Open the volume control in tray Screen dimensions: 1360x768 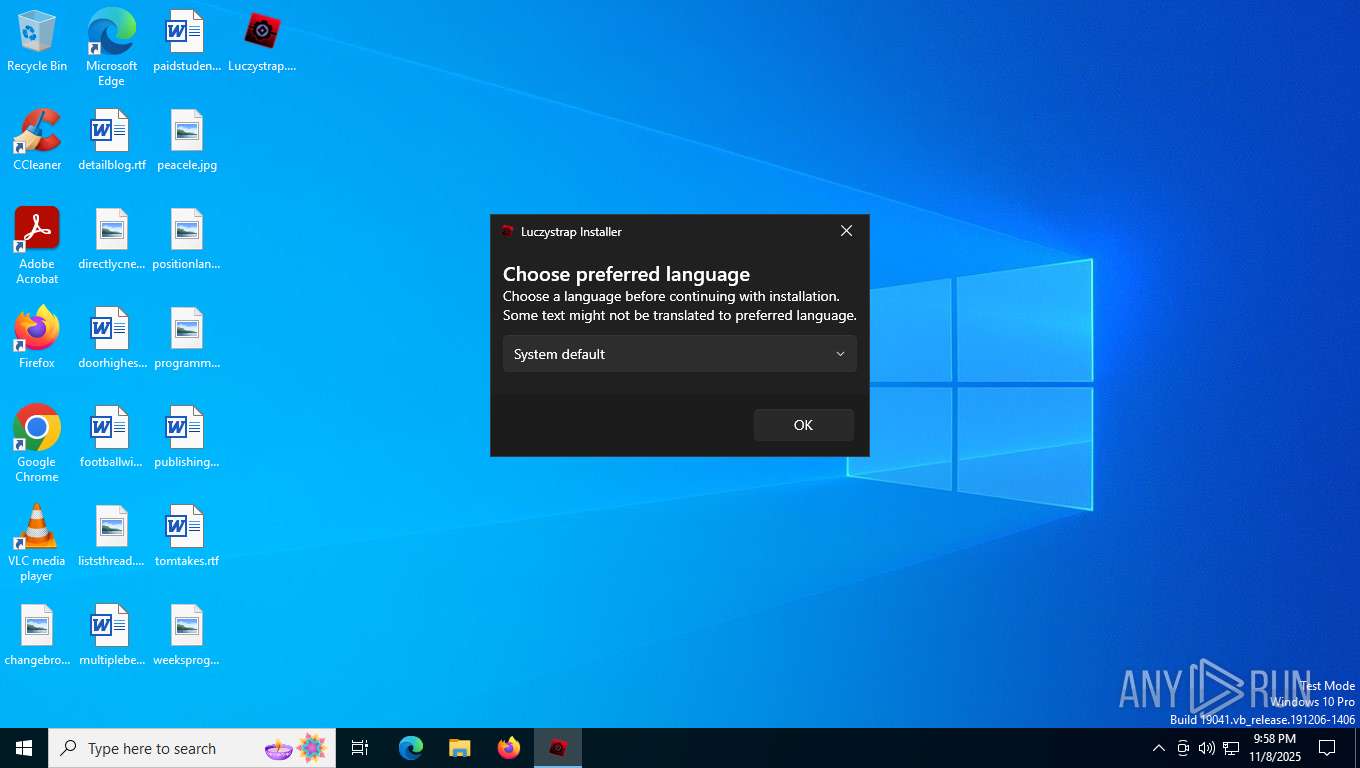(1207, 748)
